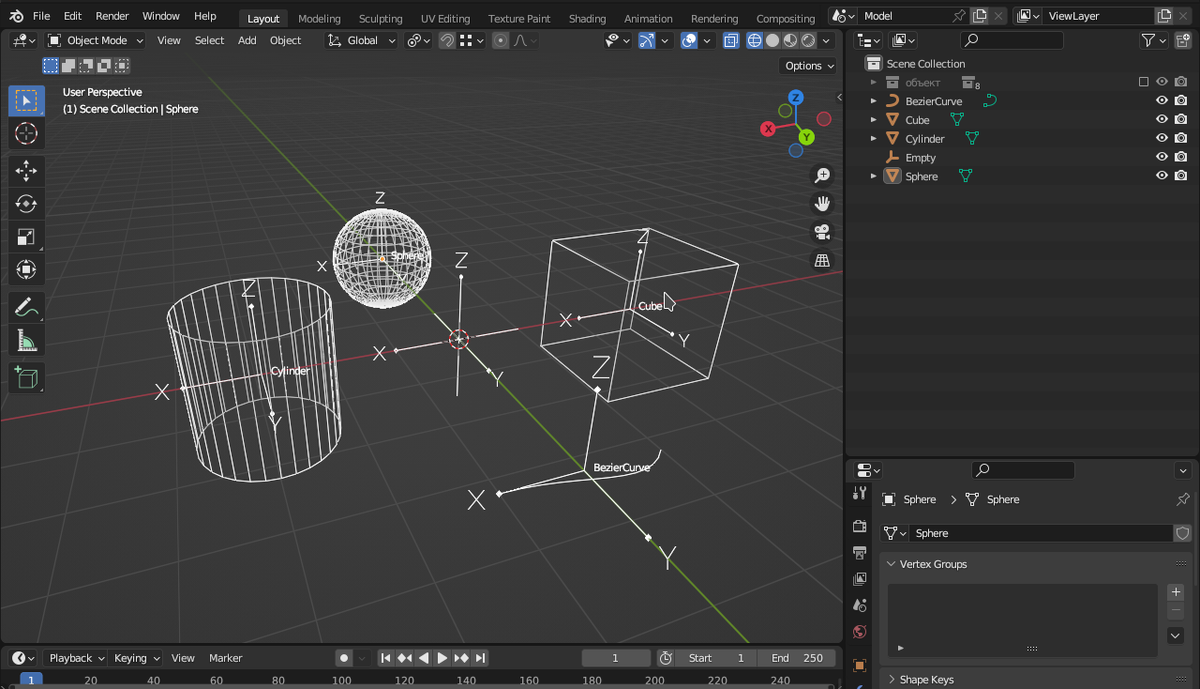Open the viewport Add menu
Screen dimensions: 1200x689
click(247, 40)
